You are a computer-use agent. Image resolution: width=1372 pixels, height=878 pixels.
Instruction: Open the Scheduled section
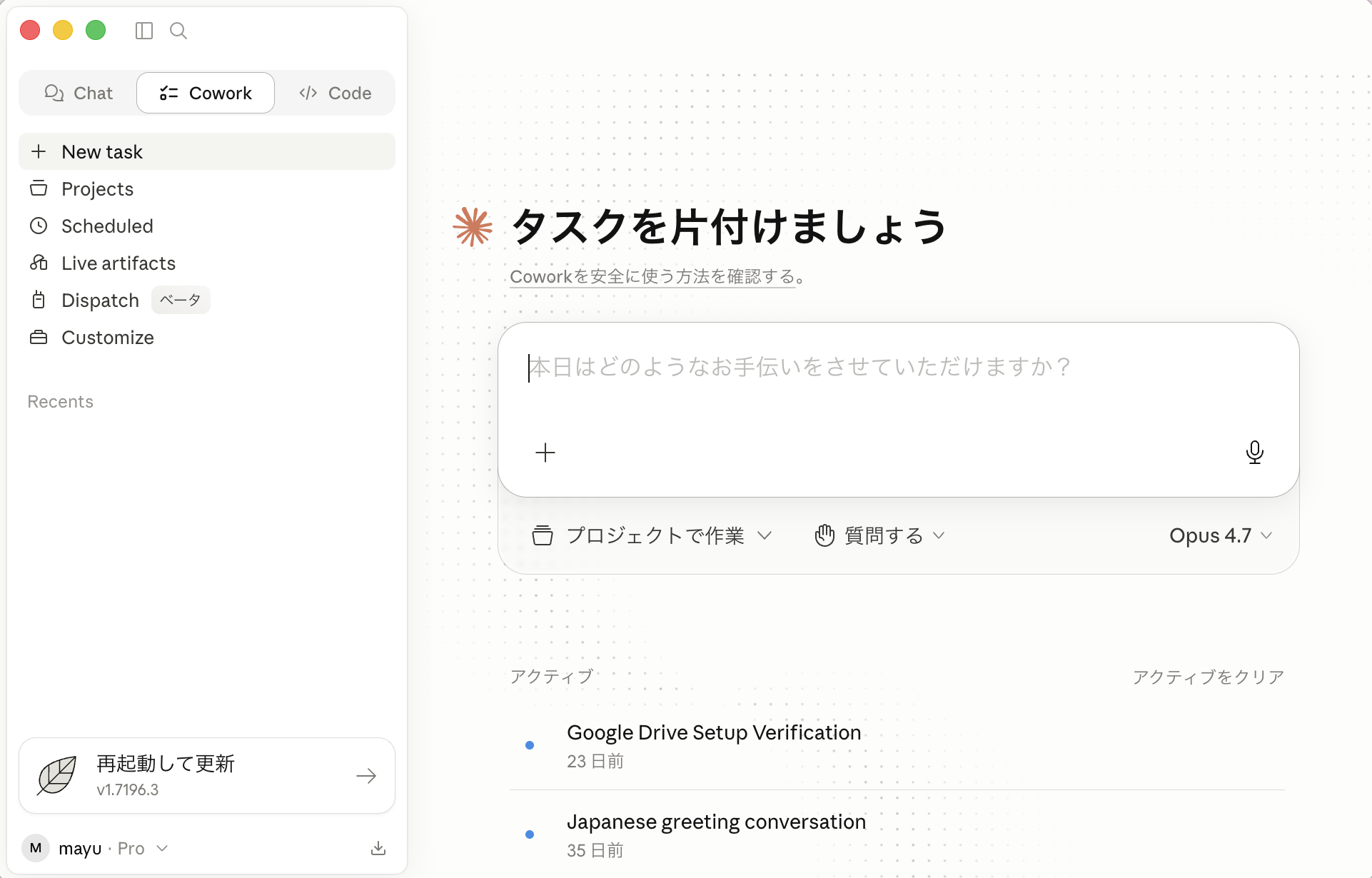tap(207, 226)
